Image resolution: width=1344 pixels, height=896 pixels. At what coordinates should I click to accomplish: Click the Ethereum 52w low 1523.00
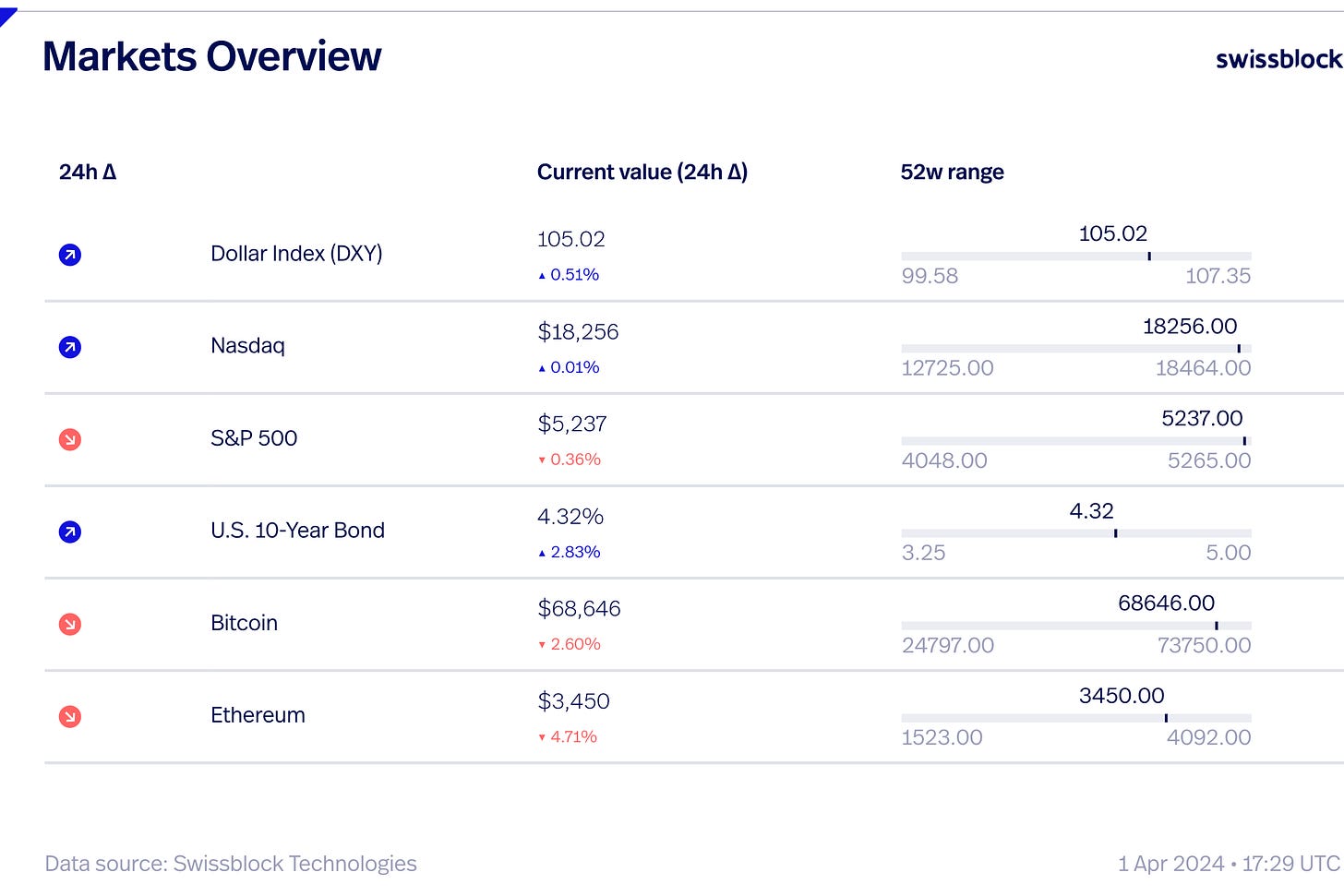coord(942,737)
